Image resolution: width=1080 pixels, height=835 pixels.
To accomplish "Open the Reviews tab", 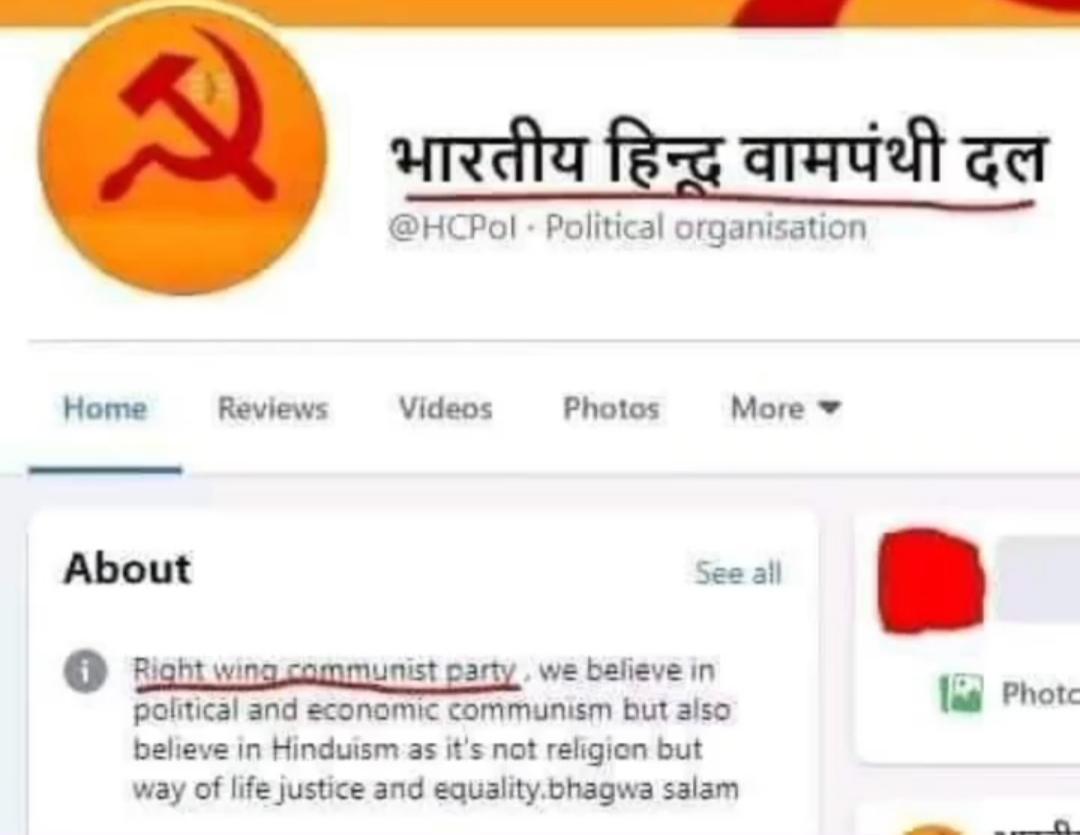I will click(273, 408).
